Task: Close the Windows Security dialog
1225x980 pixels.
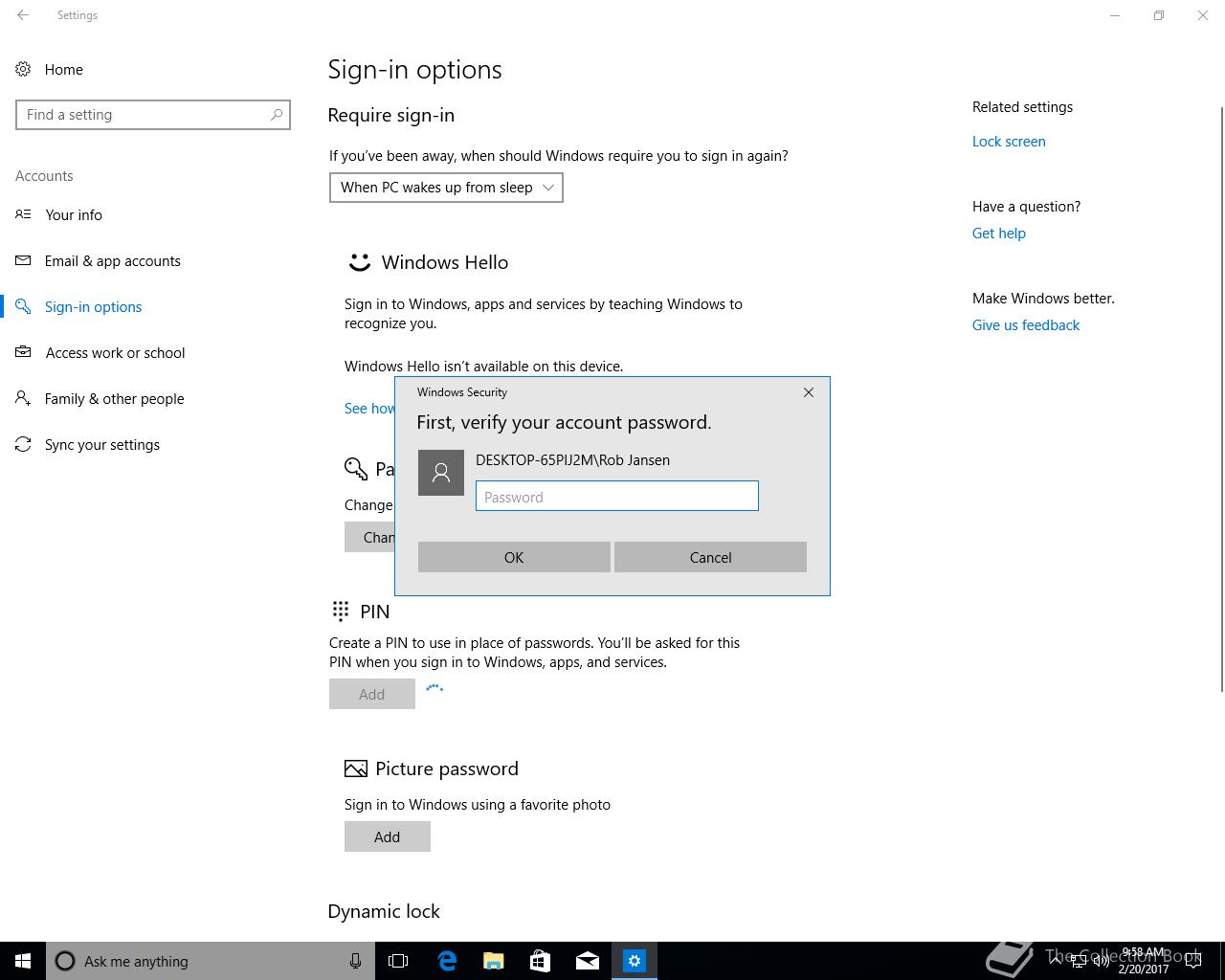Action: (x=809, y=392)
